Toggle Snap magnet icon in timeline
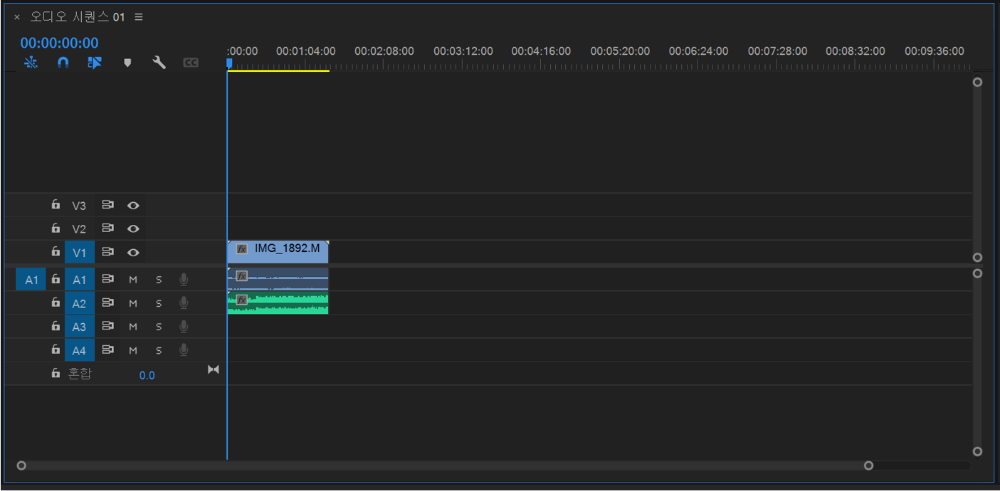This screenshot has height=491, width=1000. coord(62,63)
